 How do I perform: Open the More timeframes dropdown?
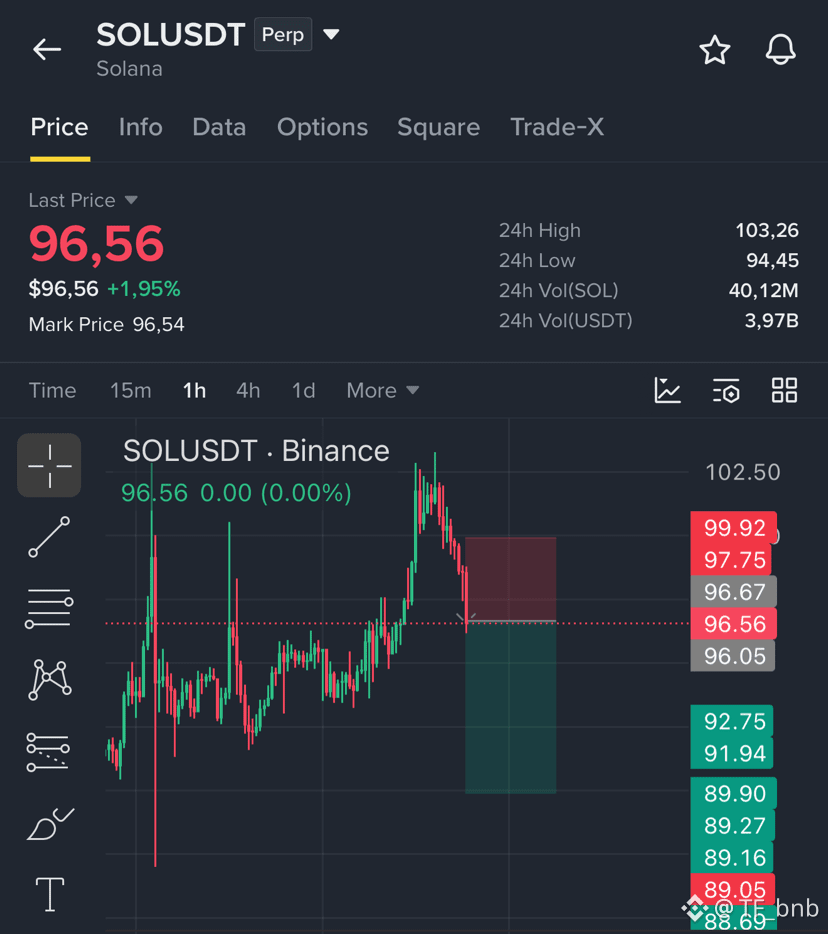pos(383,391)
